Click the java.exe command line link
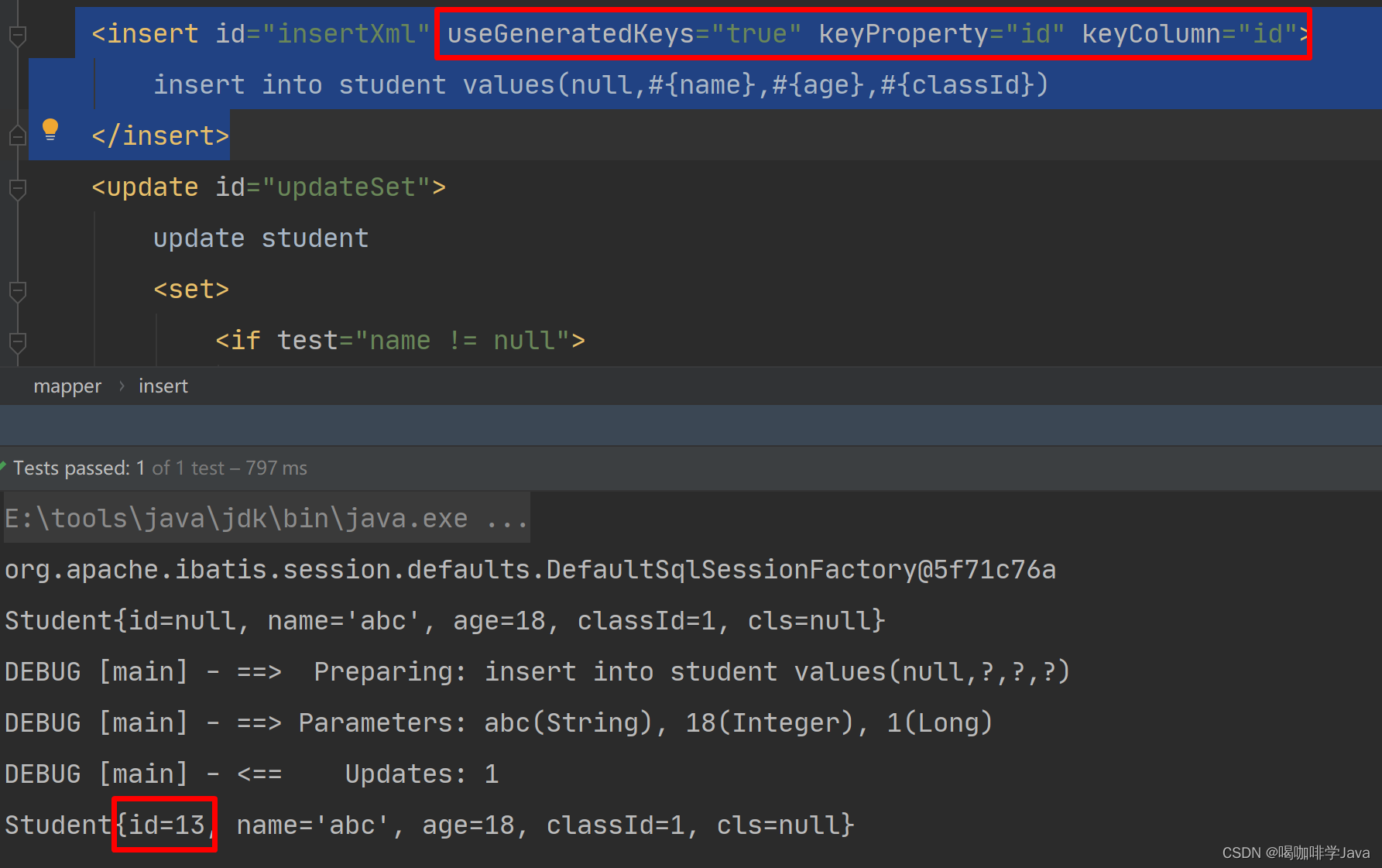This screenshot has height=868, width=1382. pos(266,518)
